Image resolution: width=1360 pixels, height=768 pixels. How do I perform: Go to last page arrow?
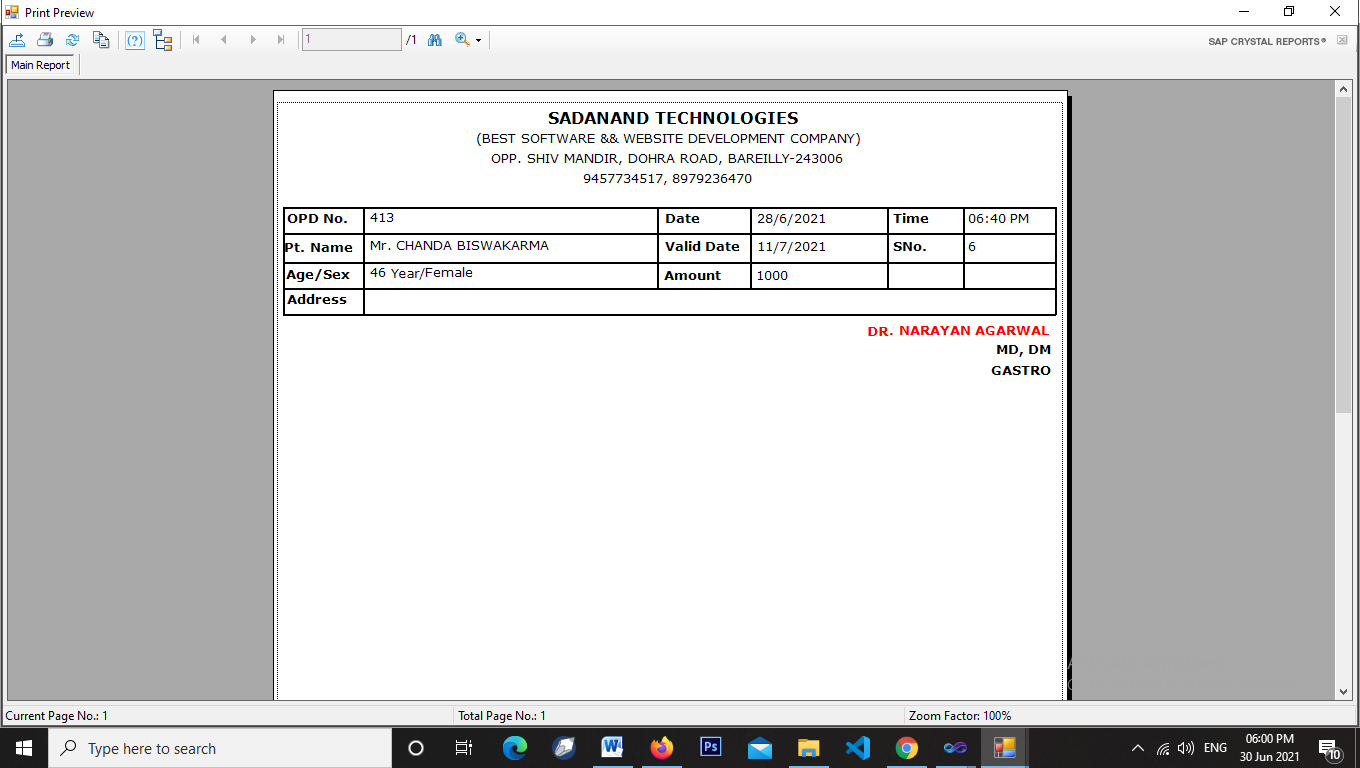281,40
